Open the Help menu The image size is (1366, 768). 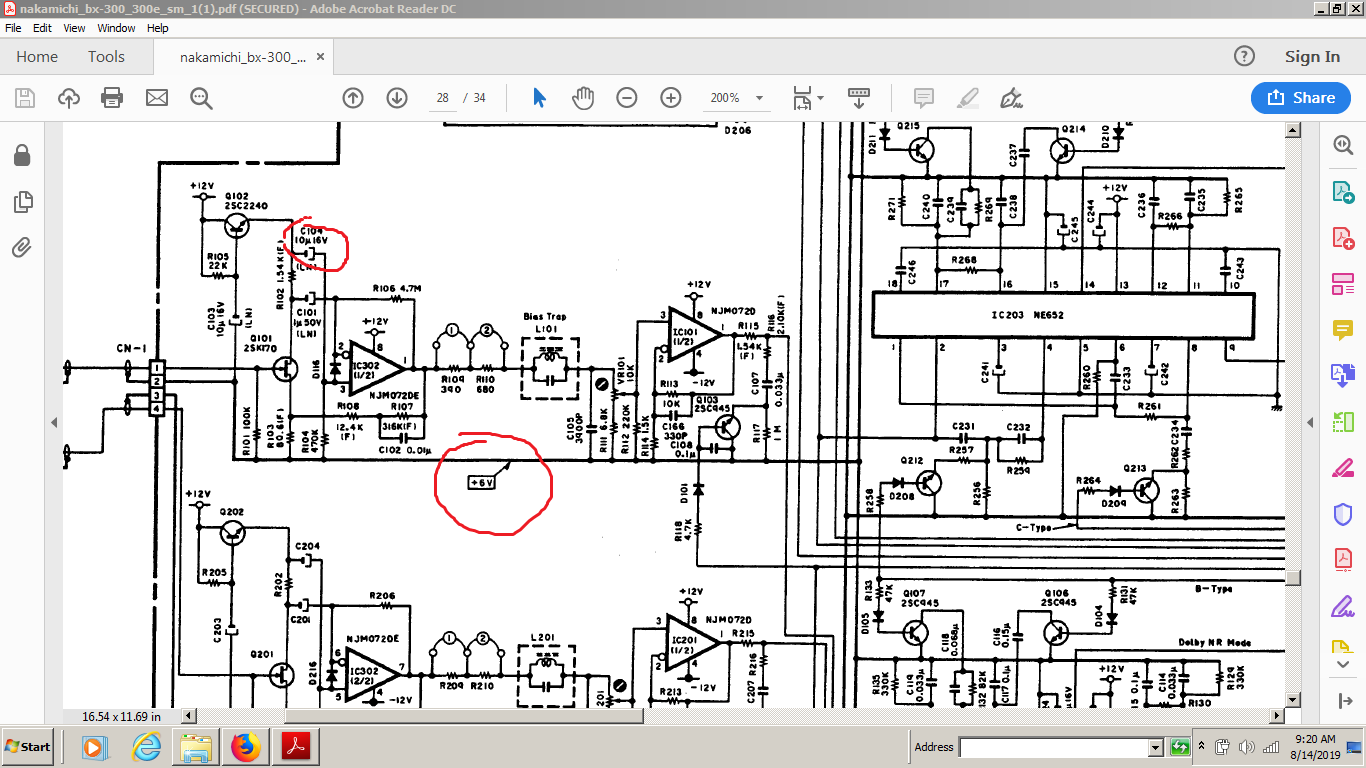158,28
